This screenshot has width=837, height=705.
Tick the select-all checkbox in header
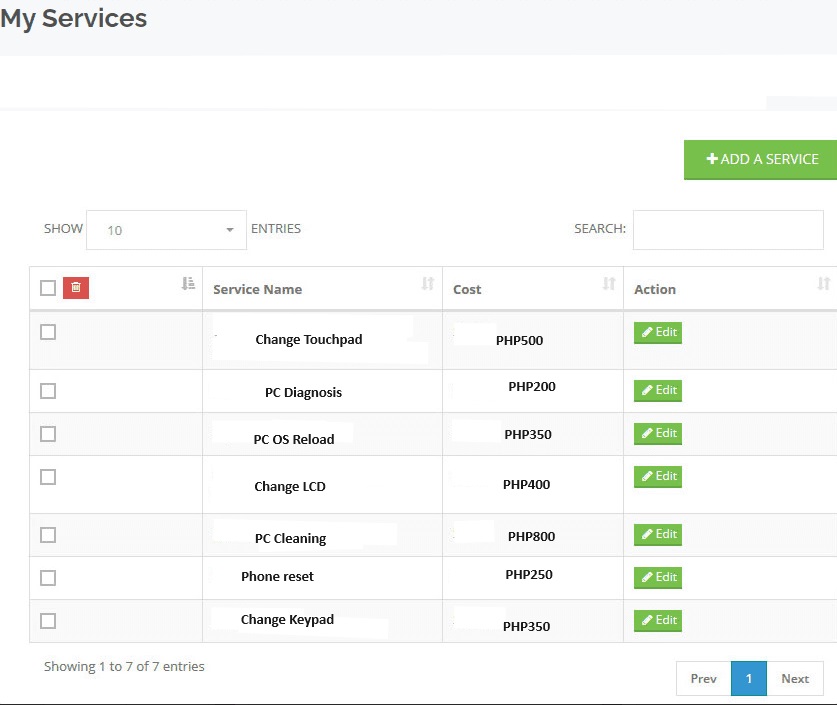pyautogui.click(x=48, y=288)
